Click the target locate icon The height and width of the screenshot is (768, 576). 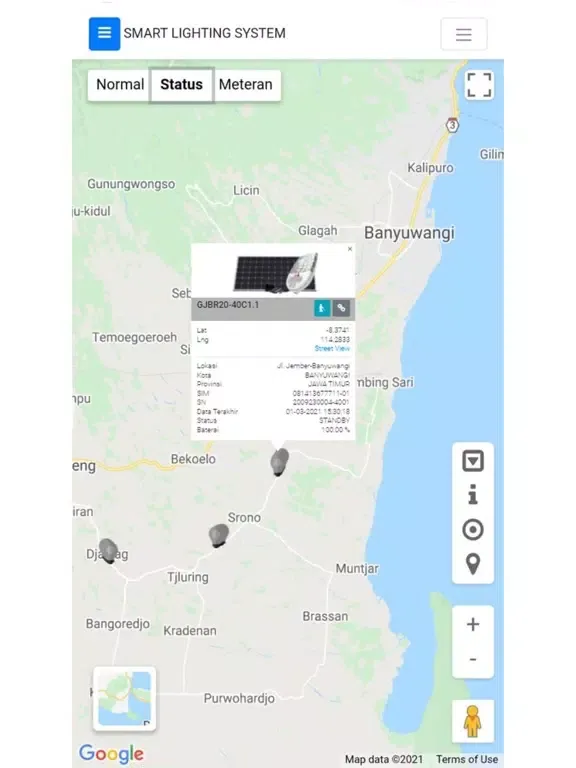click(473, 529)
